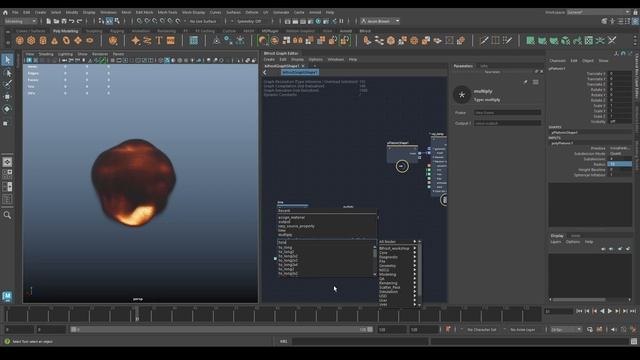
Task: Open the Deform menu
Action: [x=252, y=12]
